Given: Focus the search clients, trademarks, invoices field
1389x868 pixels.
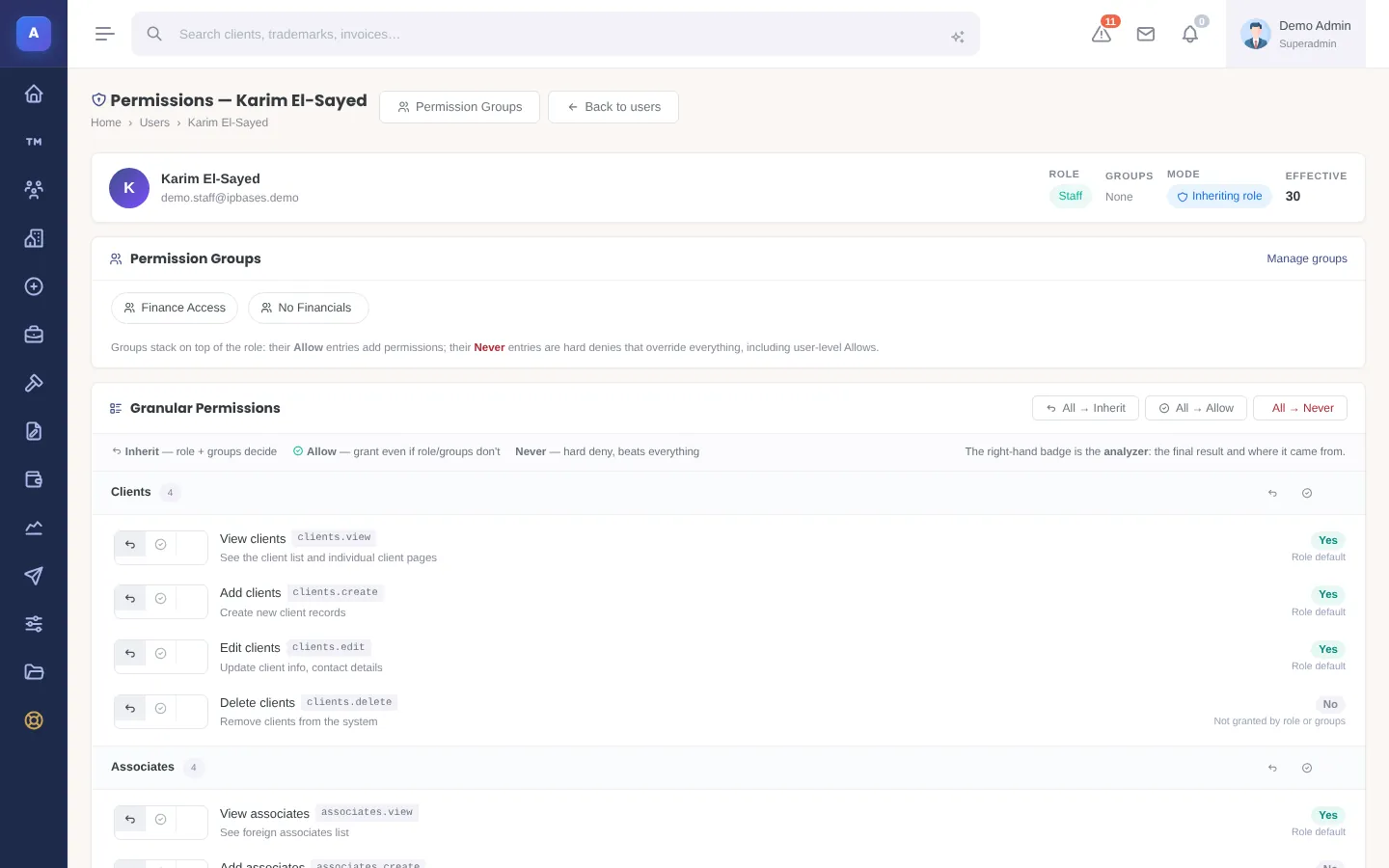Looking at the screenshot, I should click(556, 34).
